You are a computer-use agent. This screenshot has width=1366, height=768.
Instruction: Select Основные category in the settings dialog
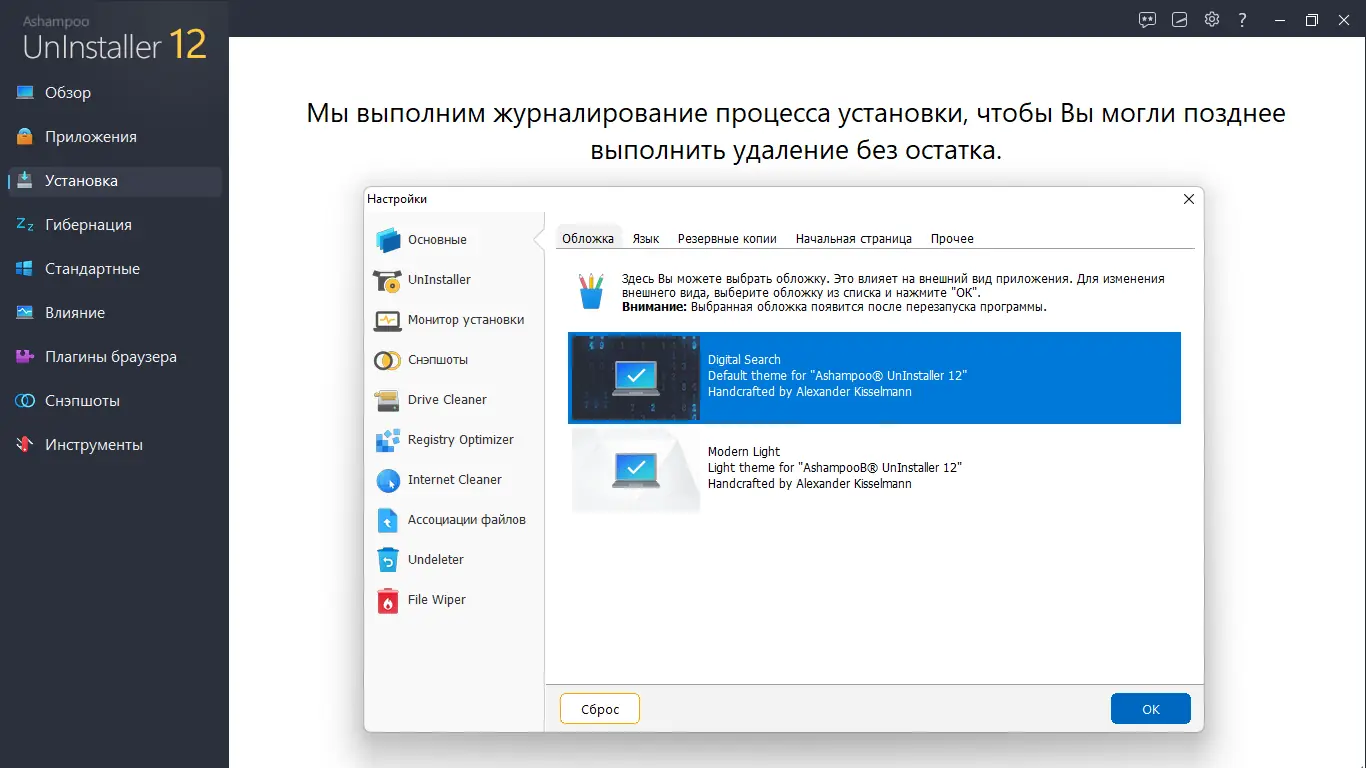pyautogui.click(x=456, y=240)
